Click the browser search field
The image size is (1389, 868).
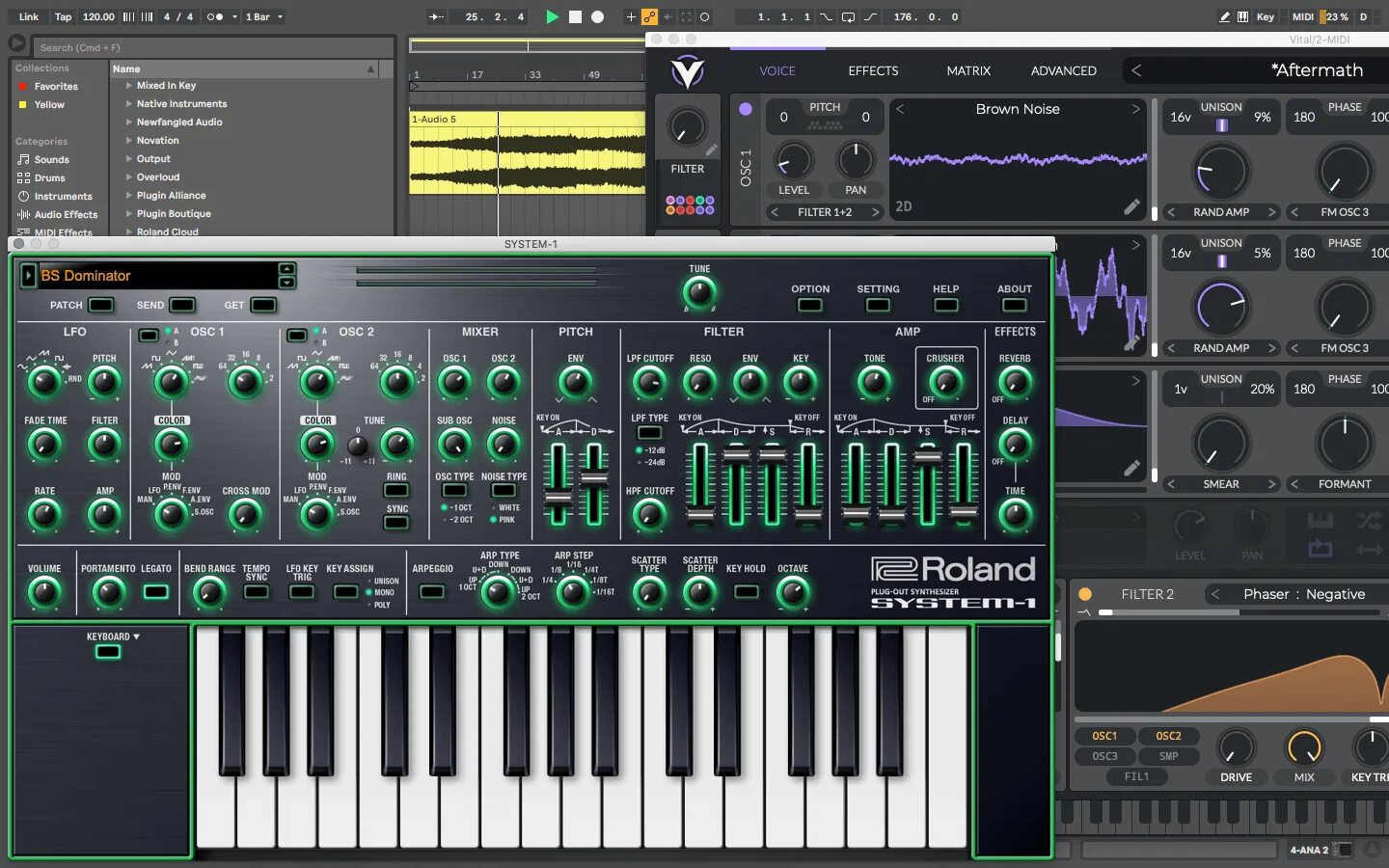pos(213,47)
